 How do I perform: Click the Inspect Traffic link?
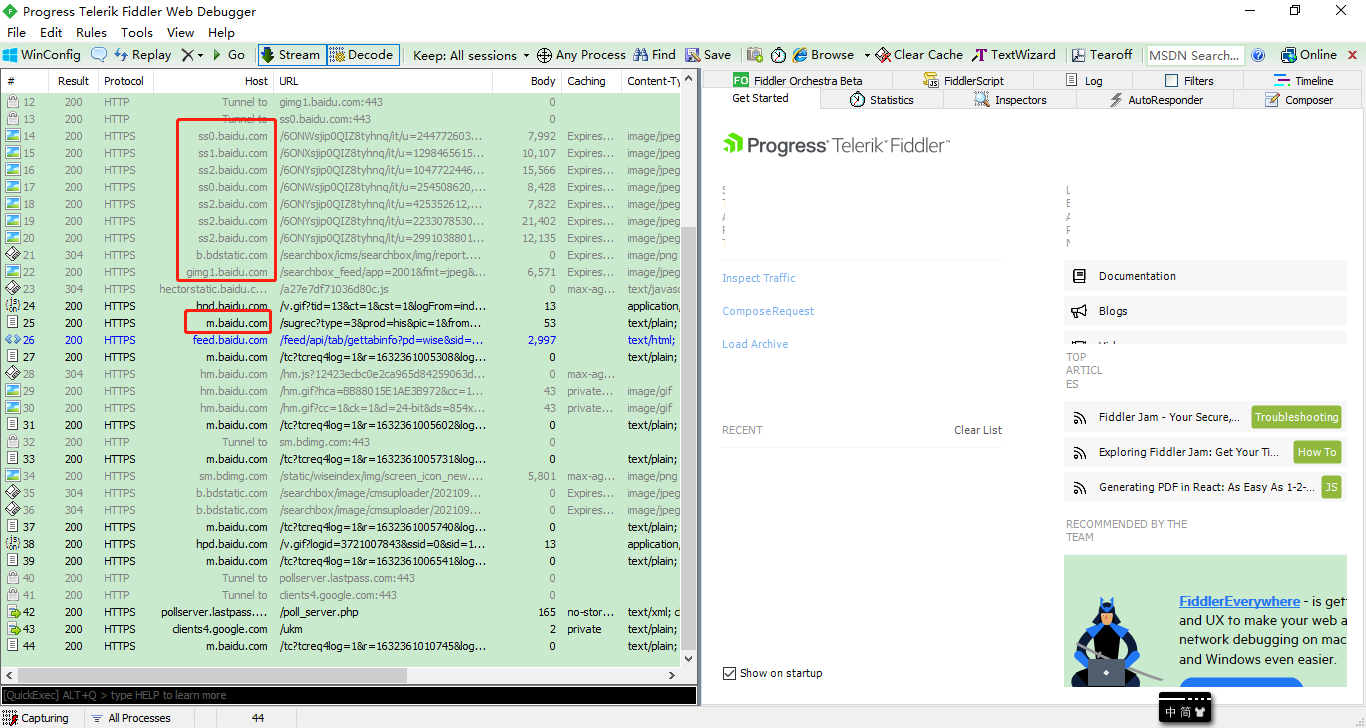[759, 278]
